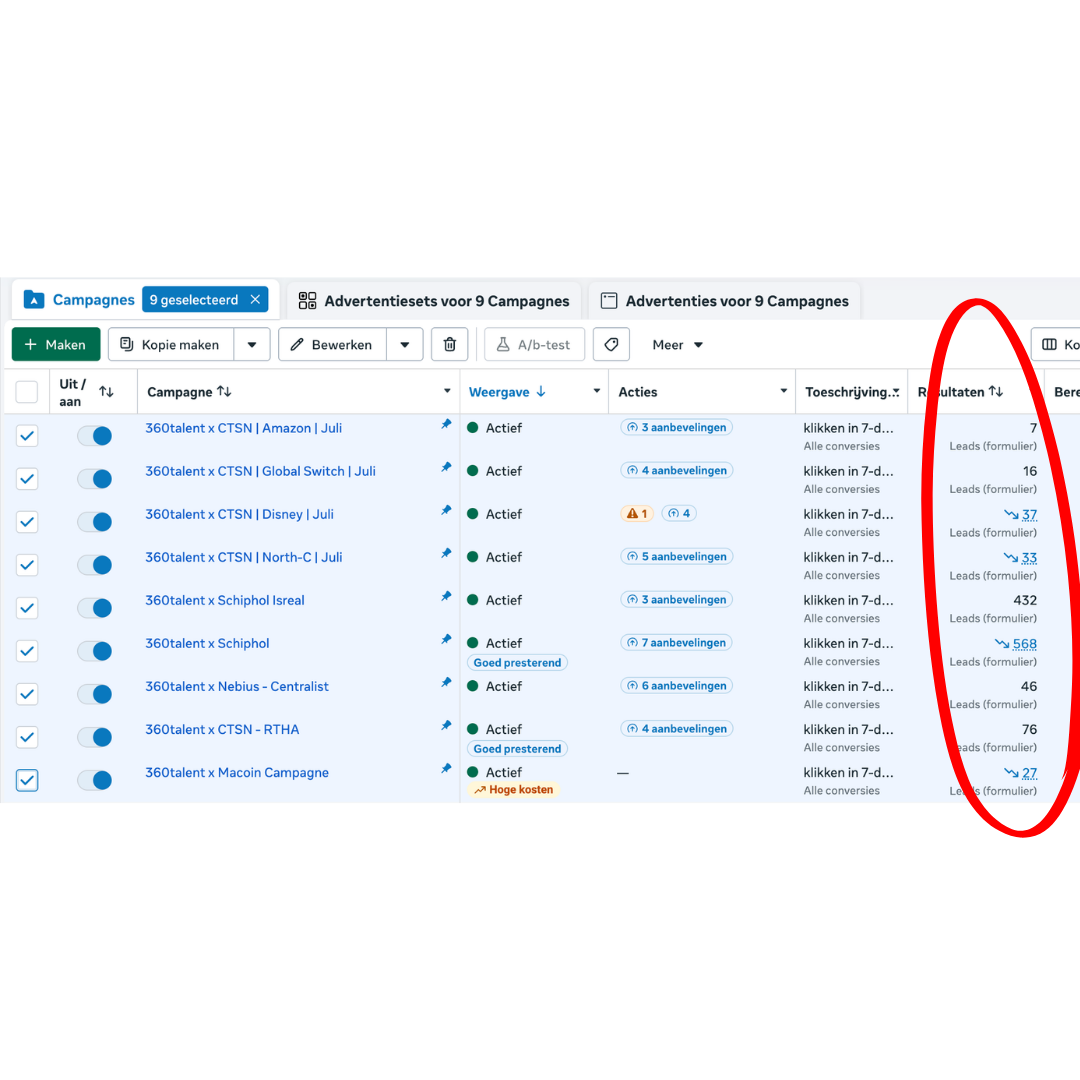Click pin icon on Disney | Juli row
1080x1080 pixels.
[446, 510]
